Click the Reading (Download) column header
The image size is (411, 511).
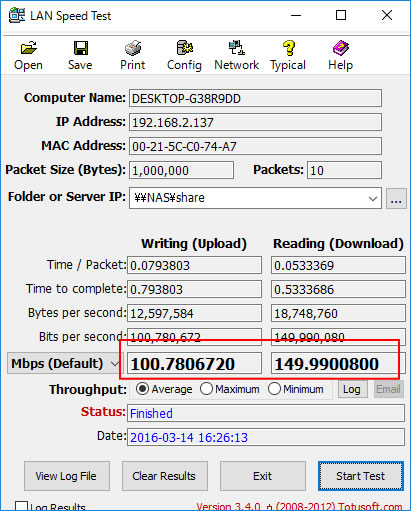338,244
